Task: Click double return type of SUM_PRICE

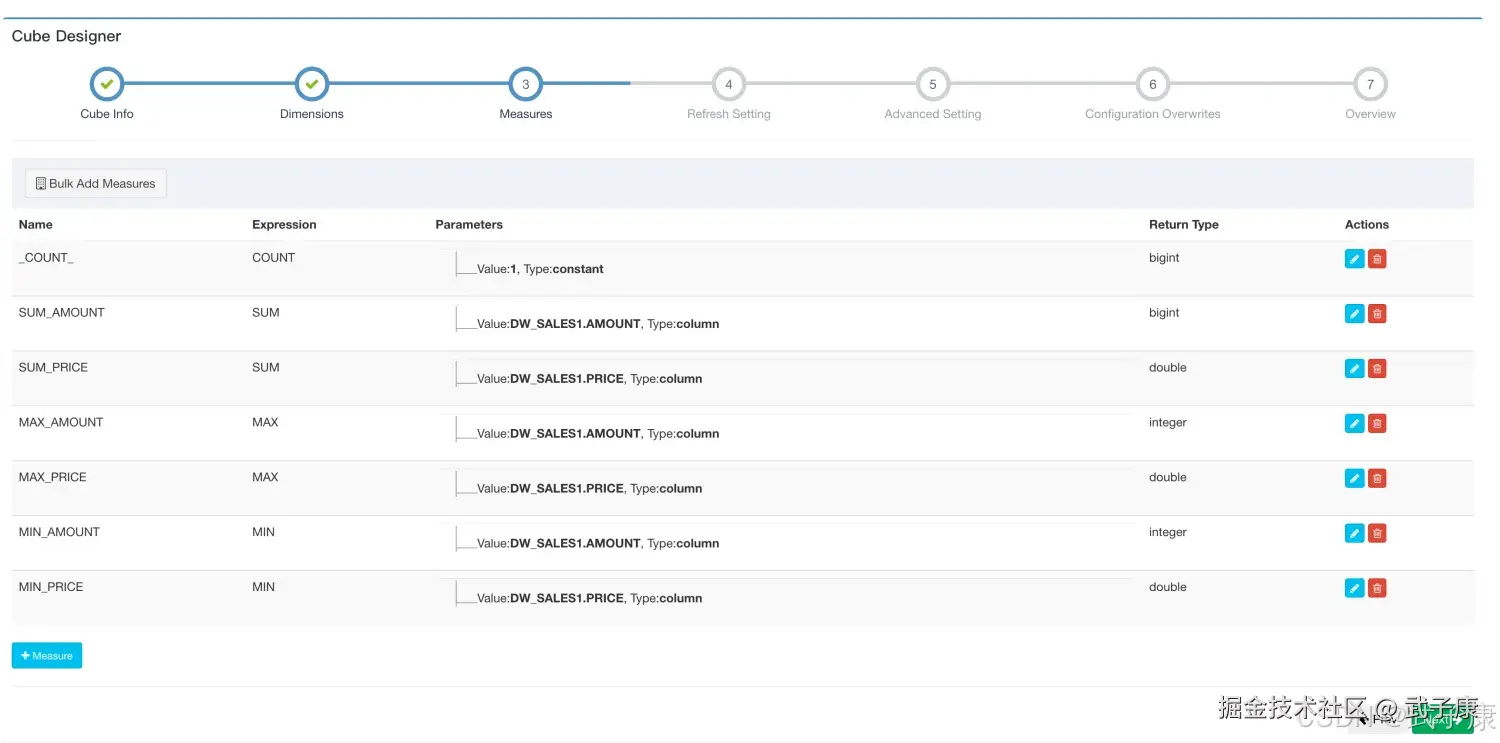Action: click(1168, 368)
